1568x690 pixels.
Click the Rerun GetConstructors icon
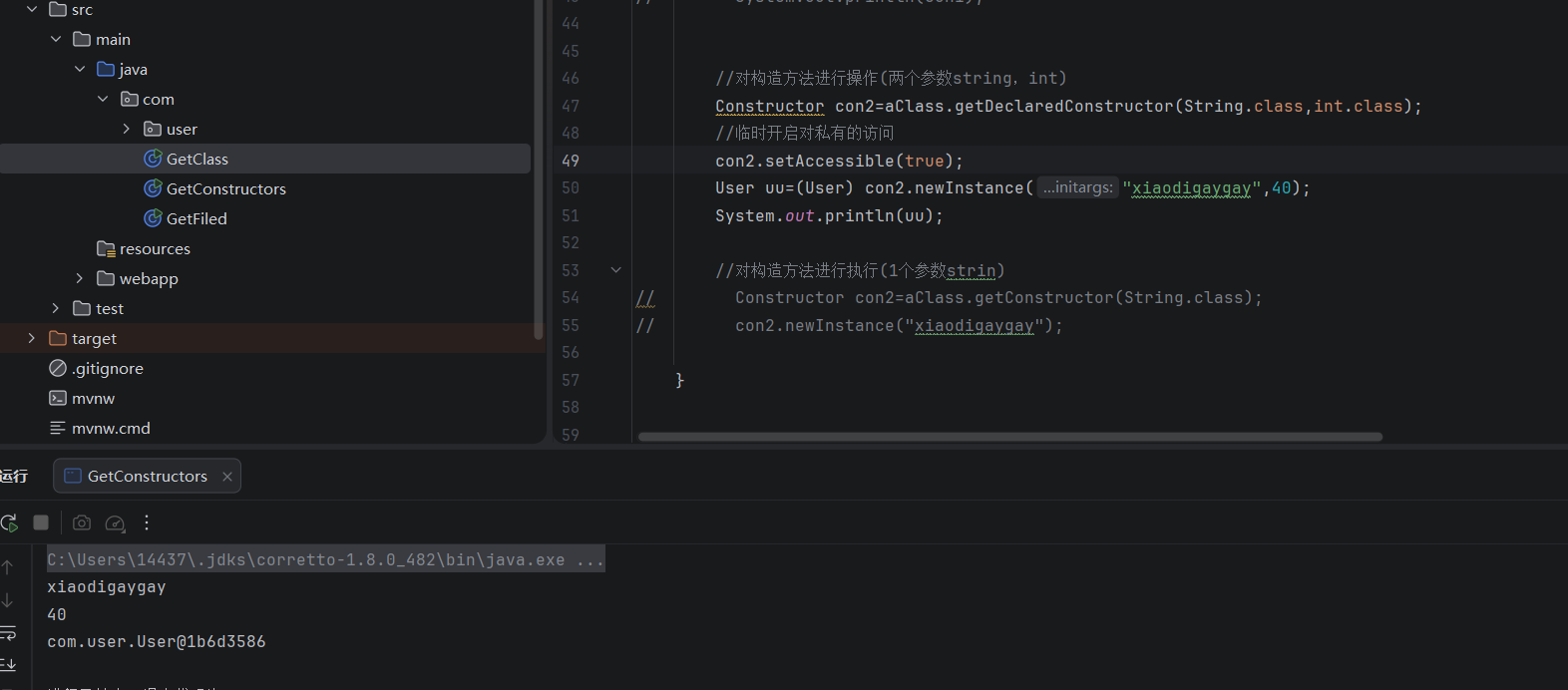point(9,522)
